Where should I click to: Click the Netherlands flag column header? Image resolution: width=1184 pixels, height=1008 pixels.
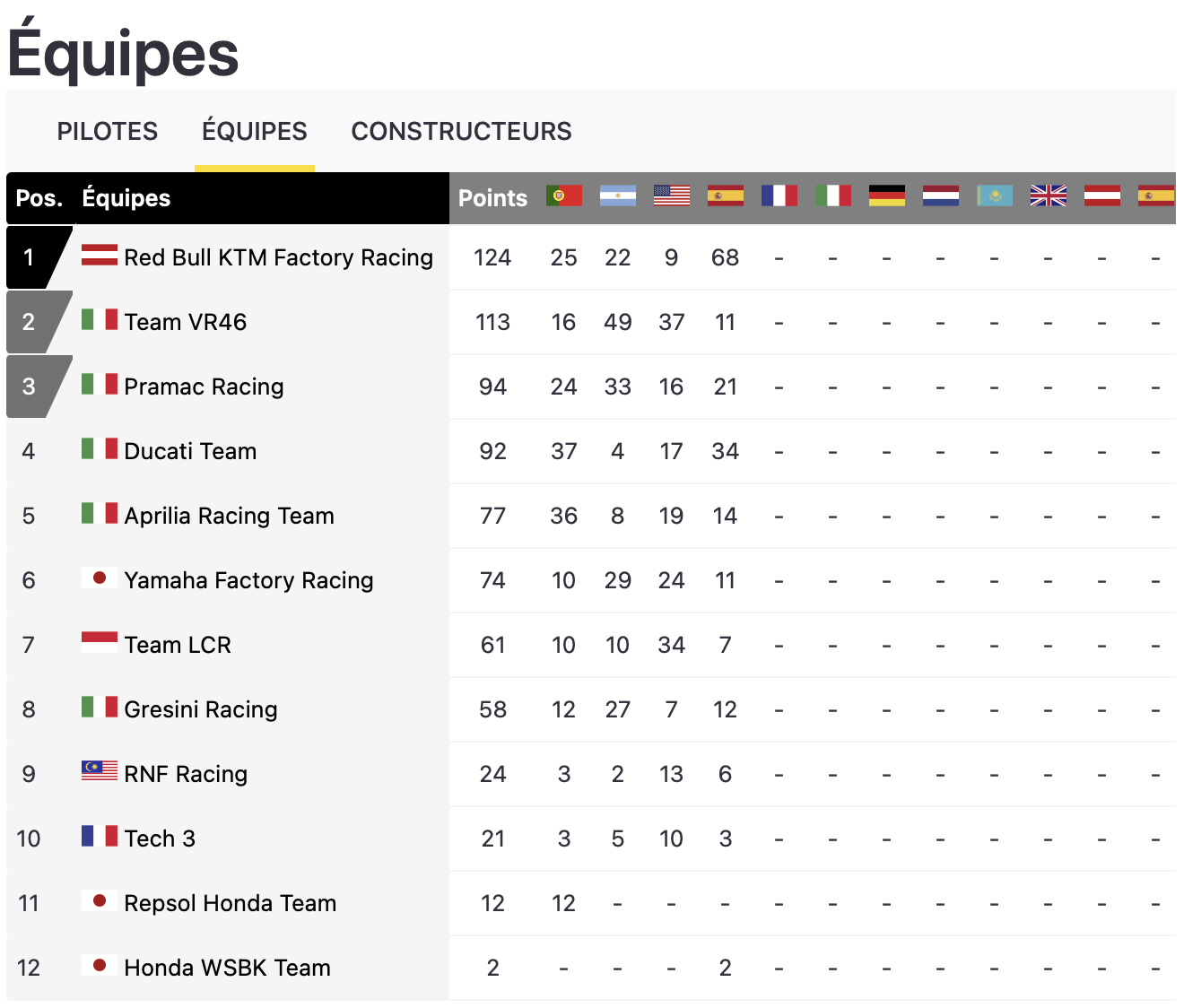tap(940, 196)
